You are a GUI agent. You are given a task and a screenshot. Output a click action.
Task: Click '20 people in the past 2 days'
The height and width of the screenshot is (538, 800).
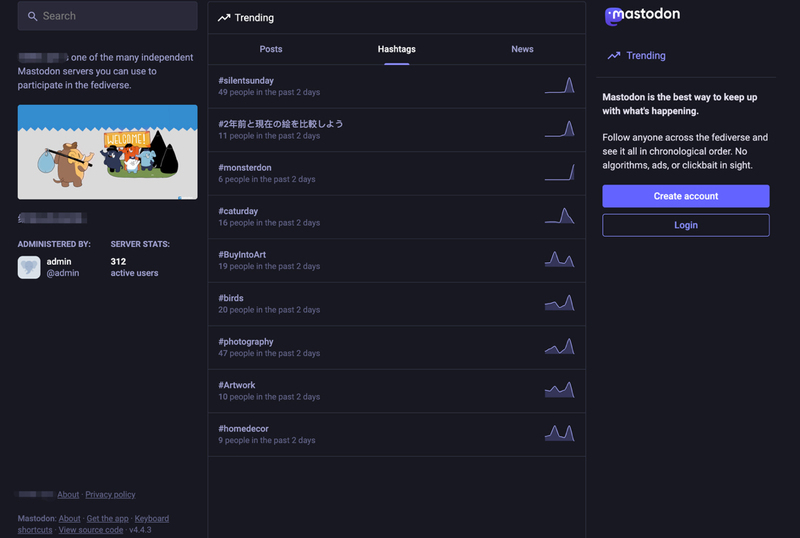pos(269,310)
